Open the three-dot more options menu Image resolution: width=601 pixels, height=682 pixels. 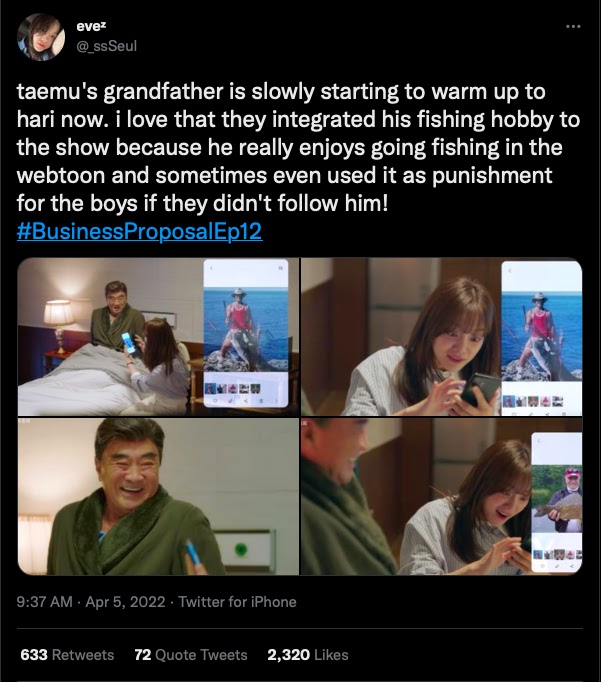(x=573, y=27)
